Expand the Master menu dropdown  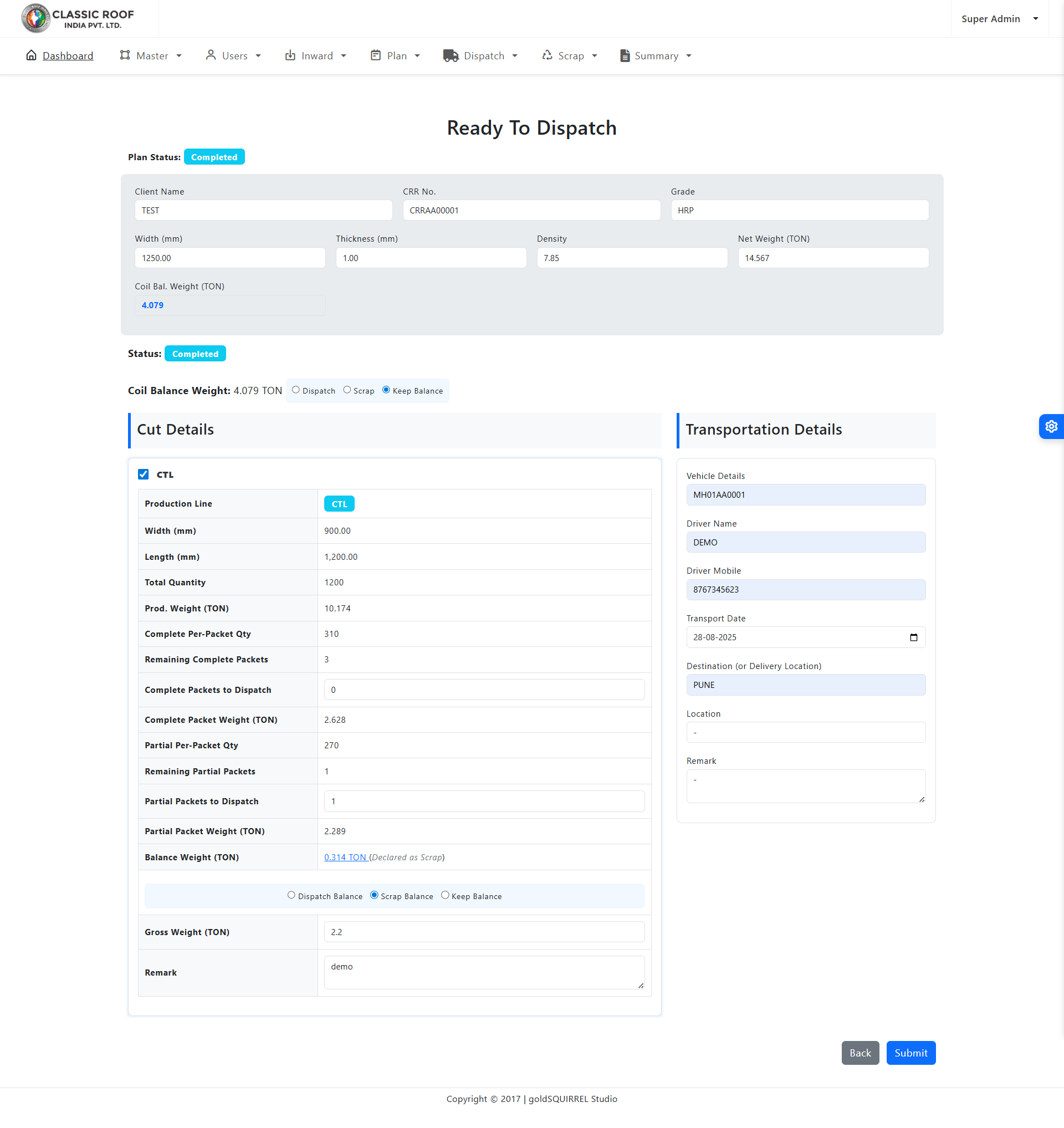(x=151, y=55)
